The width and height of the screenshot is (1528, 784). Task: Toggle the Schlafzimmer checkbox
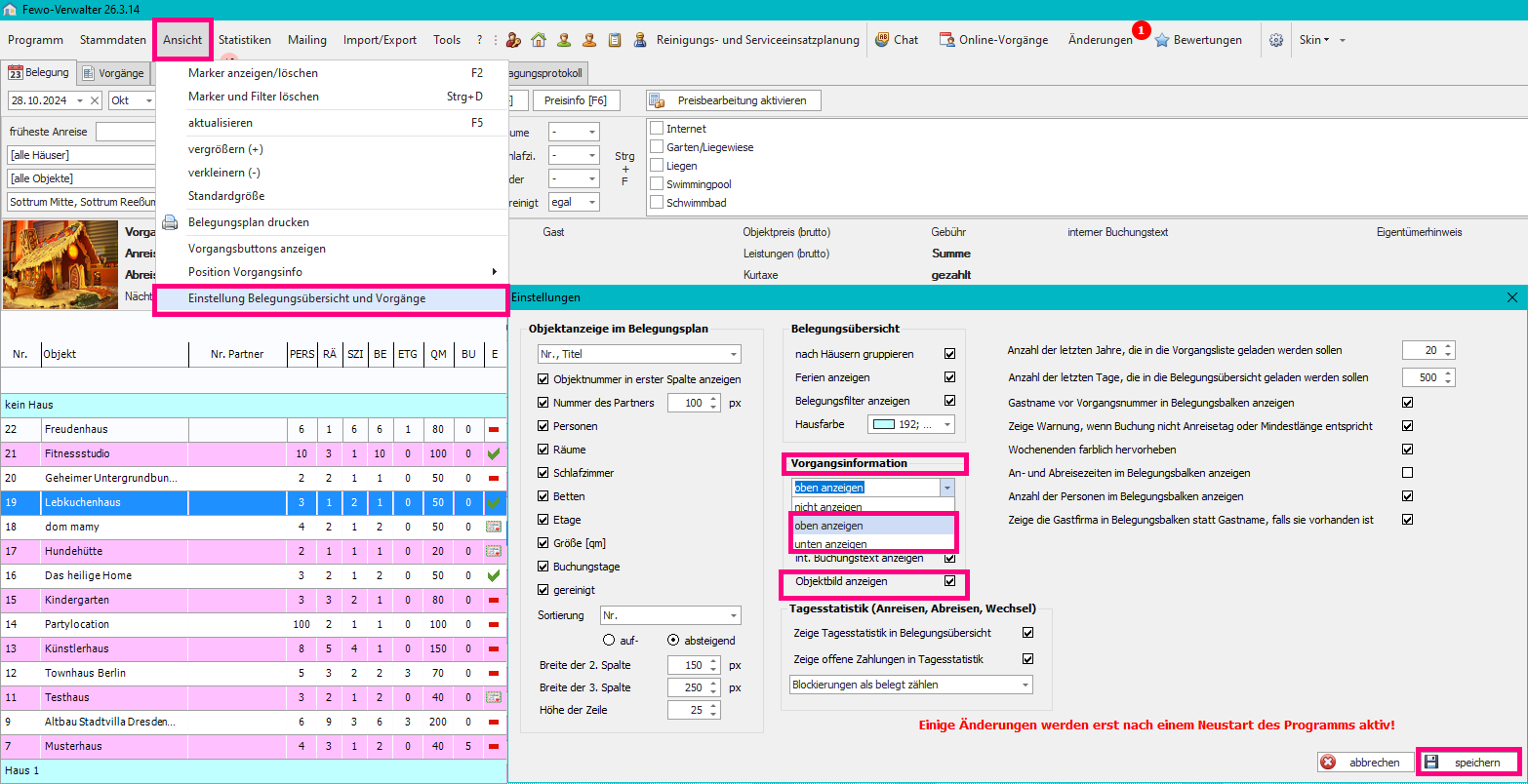pos(543,473)
